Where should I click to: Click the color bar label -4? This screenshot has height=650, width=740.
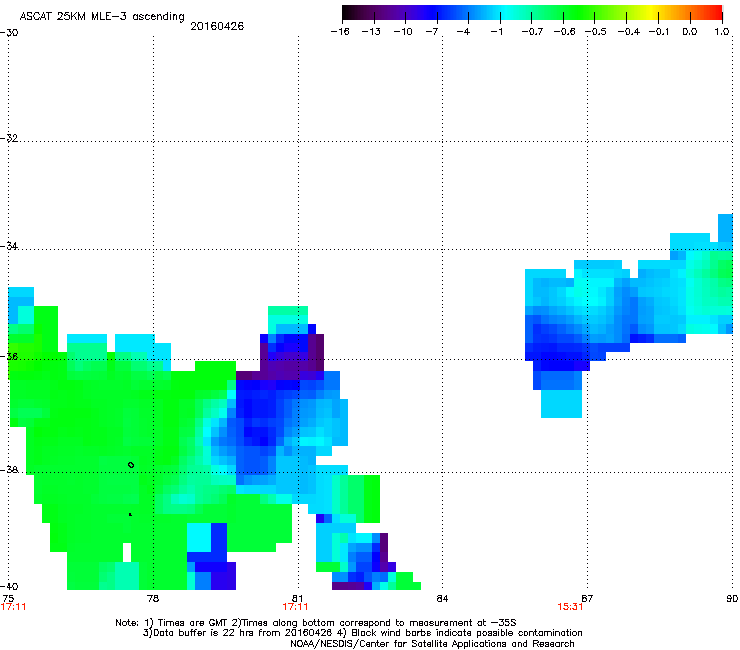(463, 32)
